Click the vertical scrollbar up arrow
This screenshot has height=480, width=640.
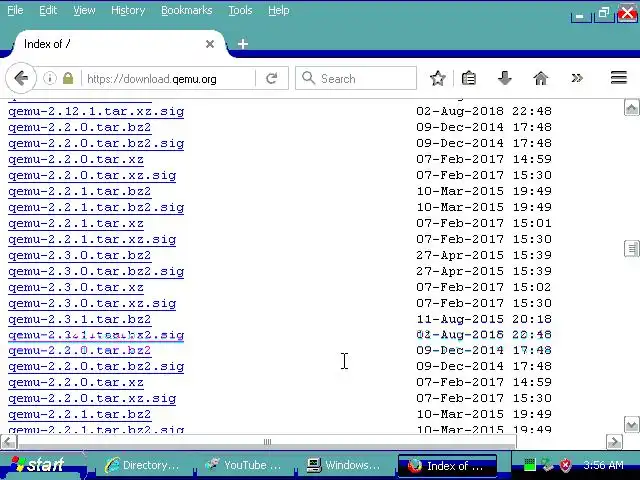pos(631,107)
